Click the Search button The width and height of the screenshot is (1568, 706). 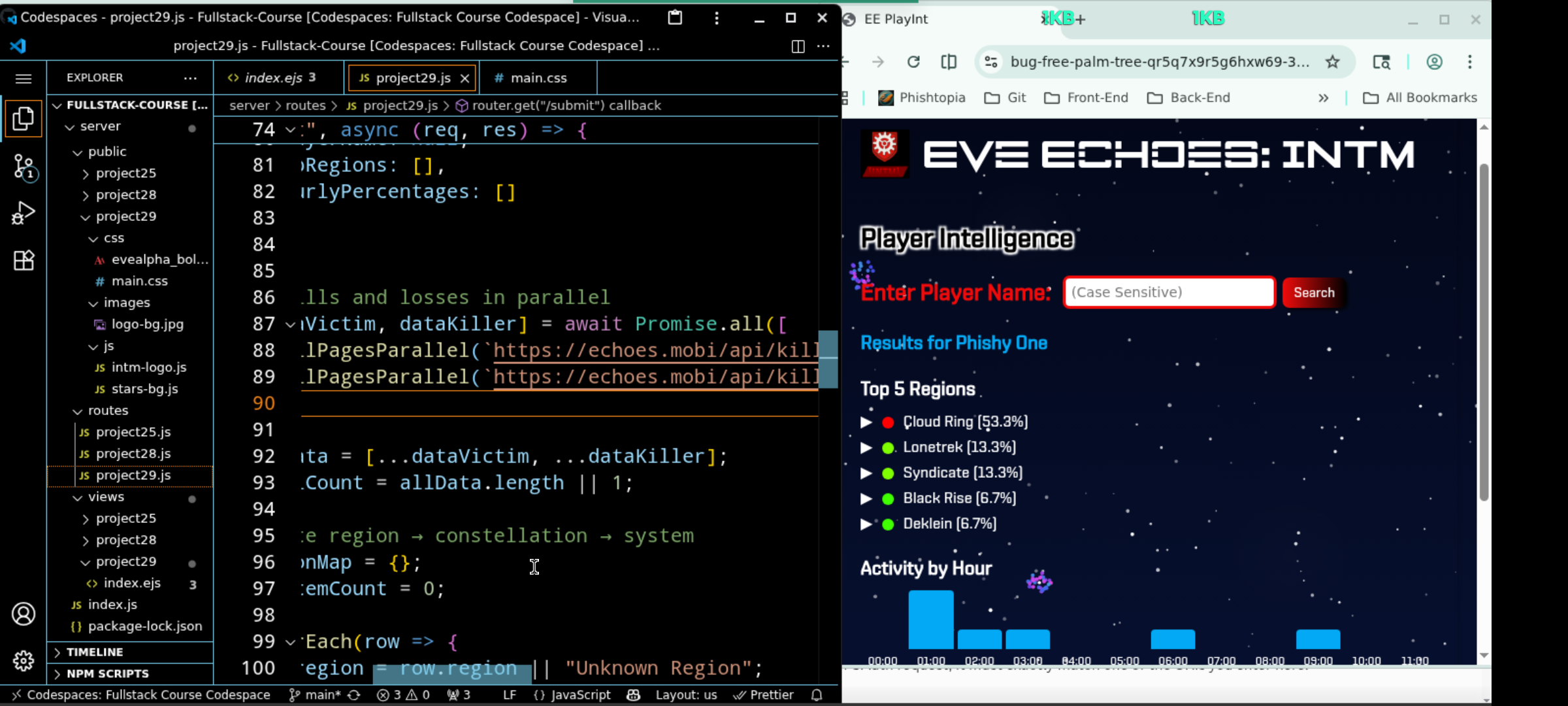[1313, 292]
